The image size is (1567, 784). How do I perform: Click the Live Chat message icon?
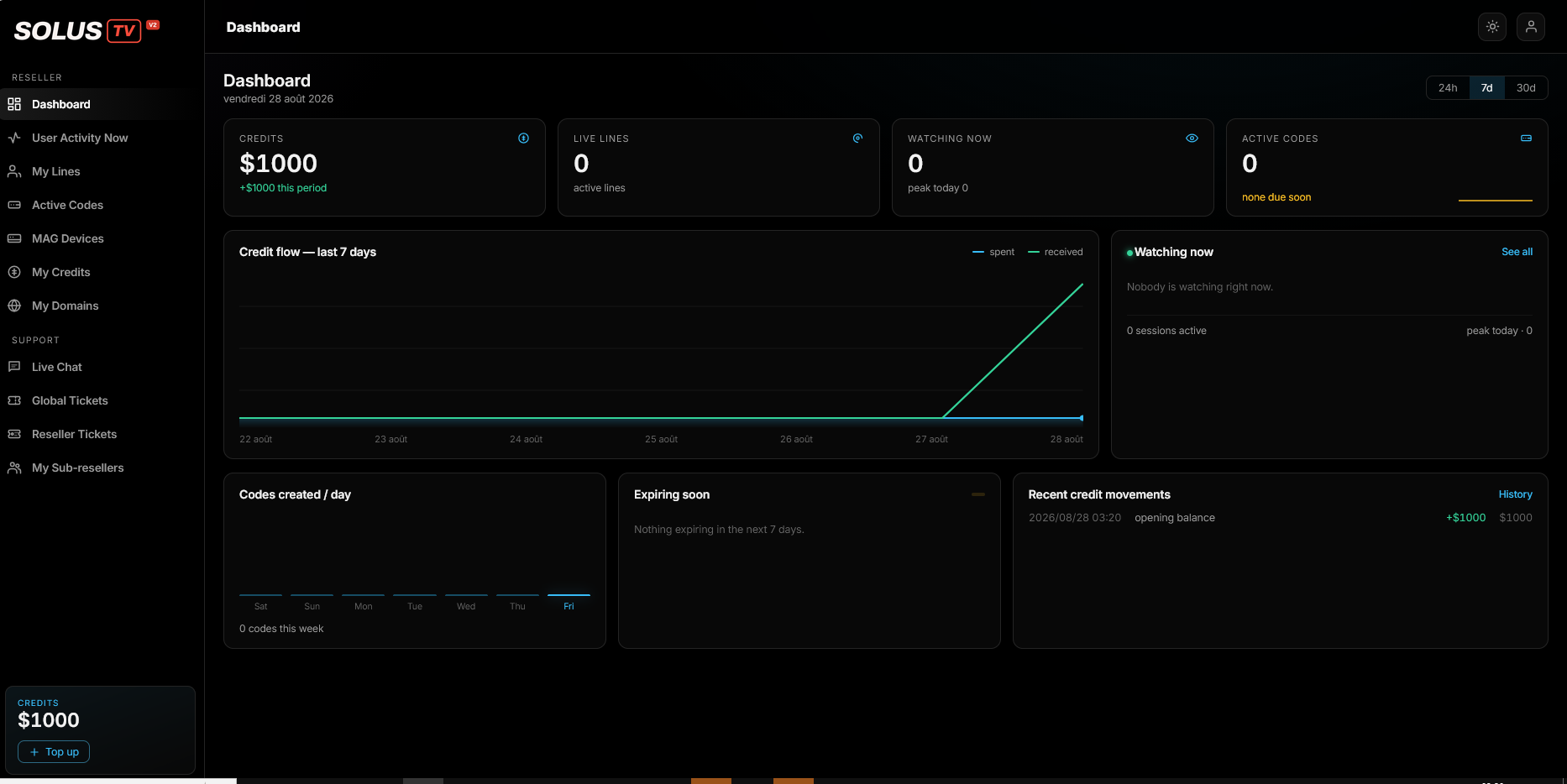pos(14,367)
